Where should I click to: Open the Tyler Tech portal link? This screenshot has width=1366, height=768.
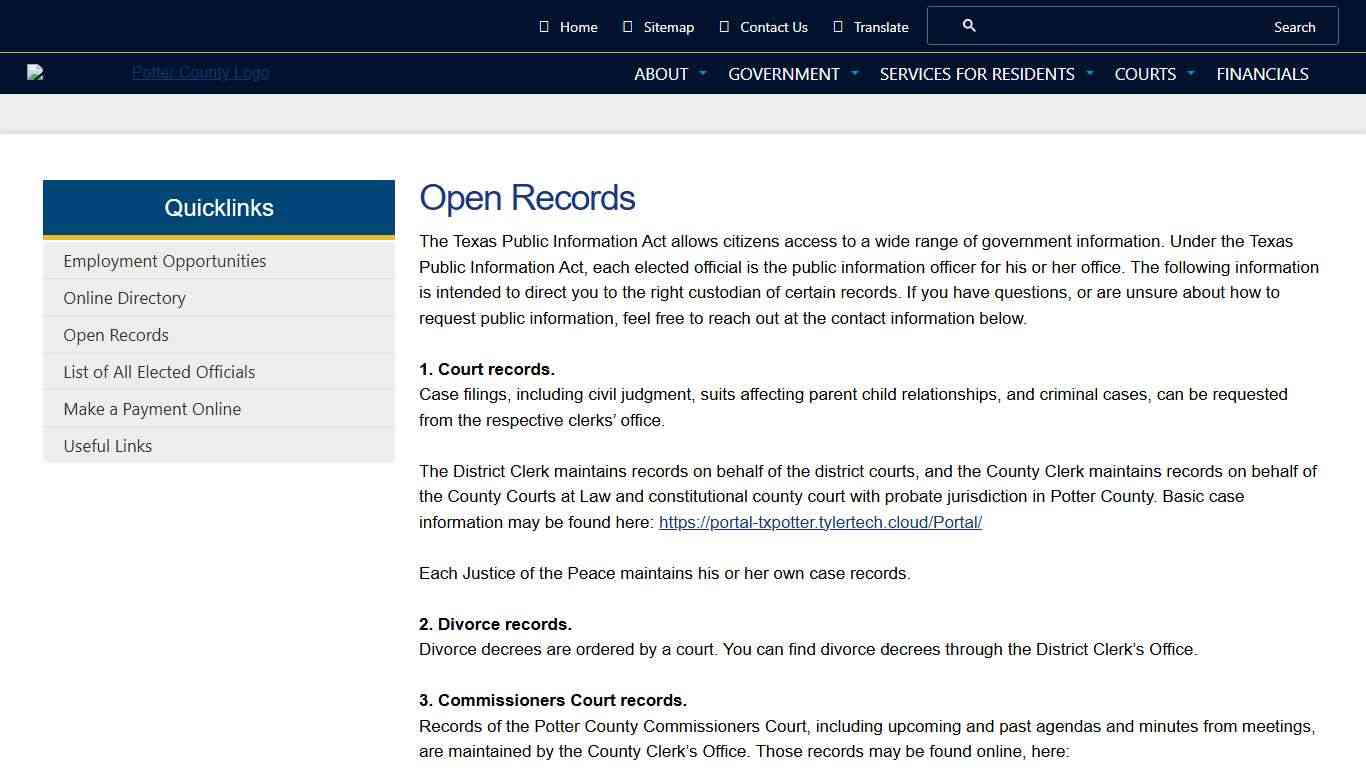pos(820,521)
